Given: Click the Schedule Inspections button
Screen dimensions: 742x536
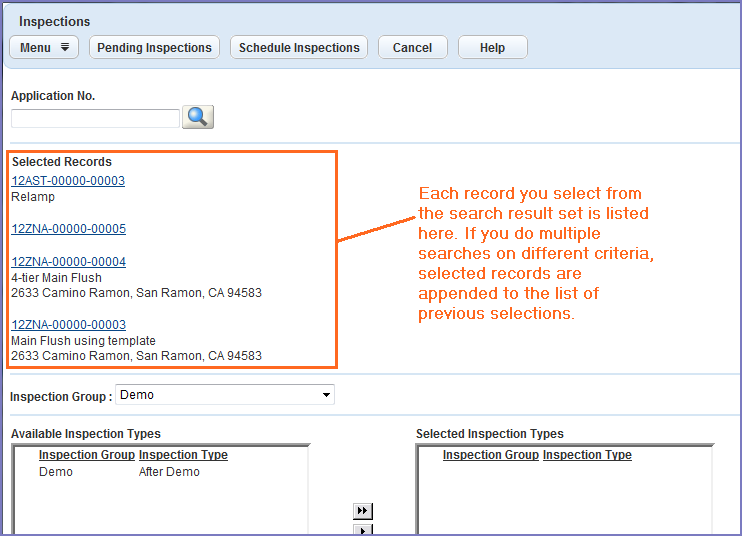Looking at the screenshot, I should 299,48.
